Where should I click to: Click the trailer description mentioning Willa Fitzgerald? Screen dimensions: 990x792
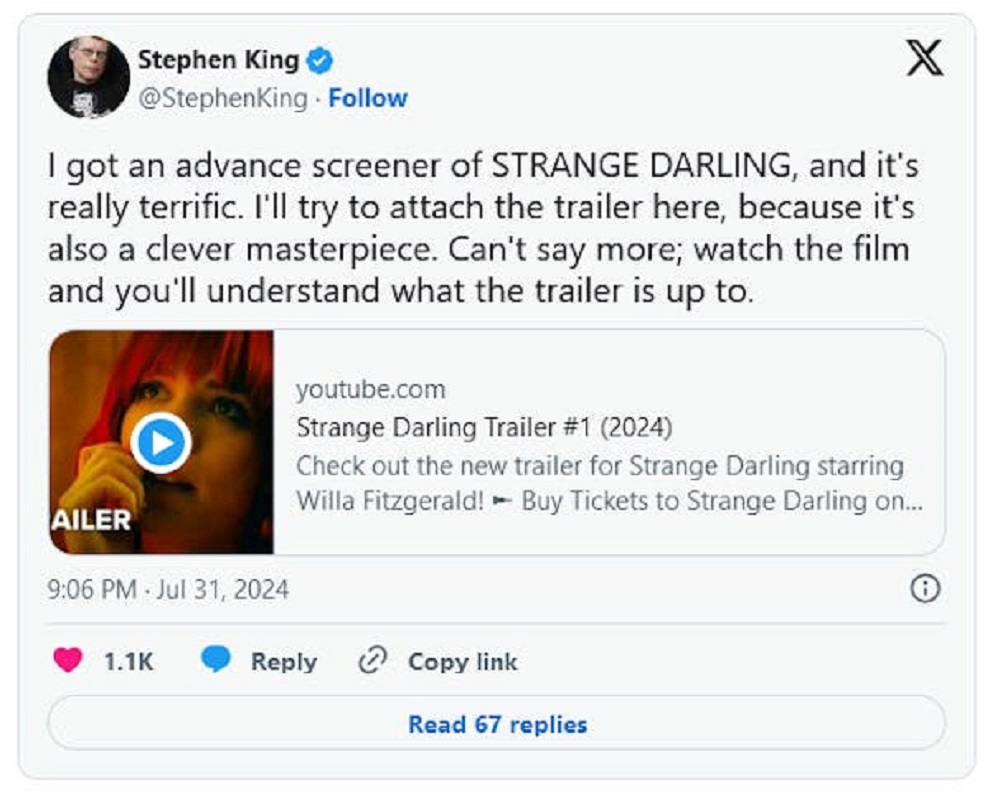608,483
